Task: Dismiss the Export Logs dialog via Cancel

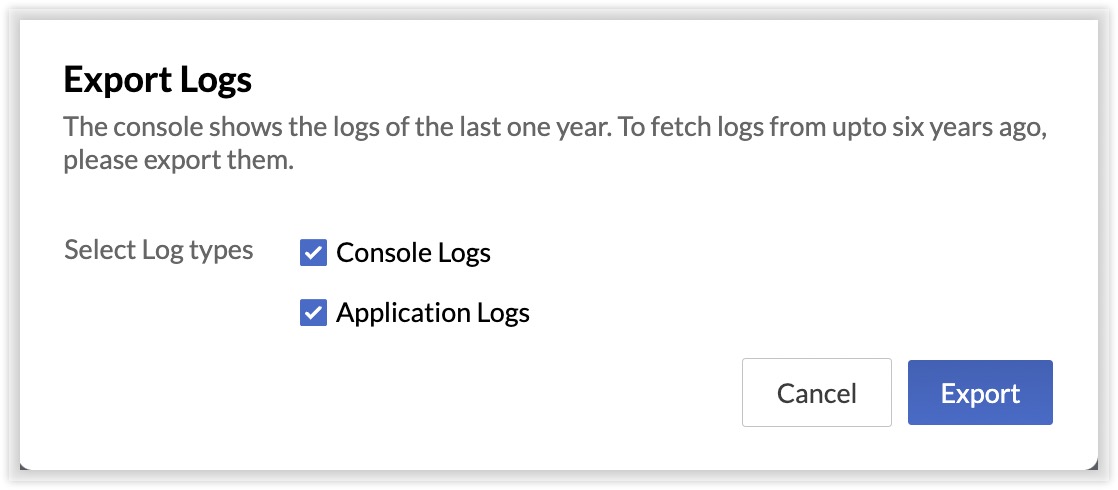Action: 816,393
